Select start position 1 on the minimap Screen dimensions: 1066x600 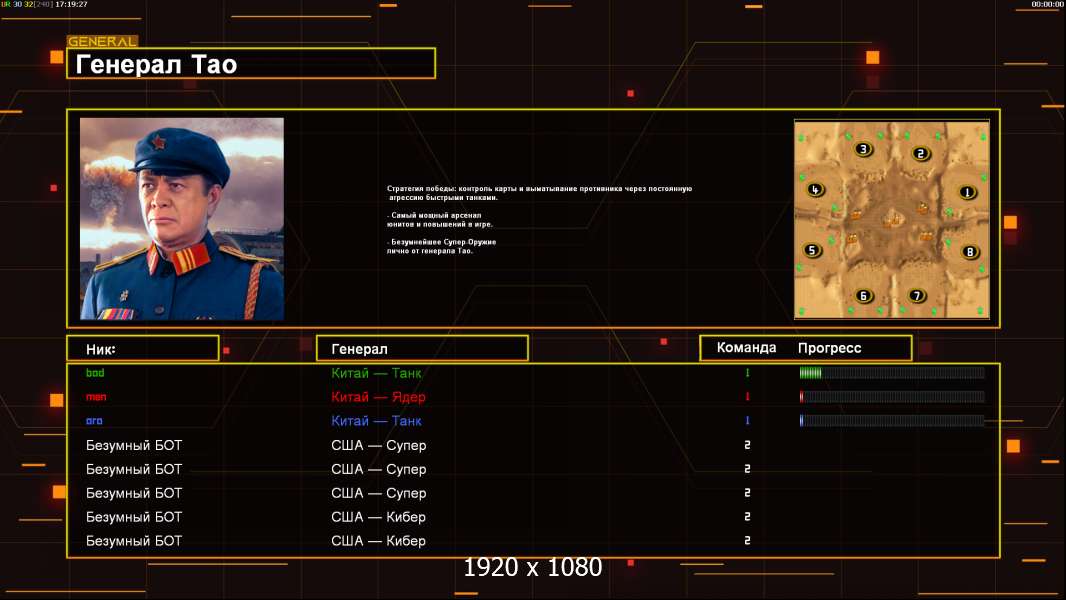(x=967, y=192)
